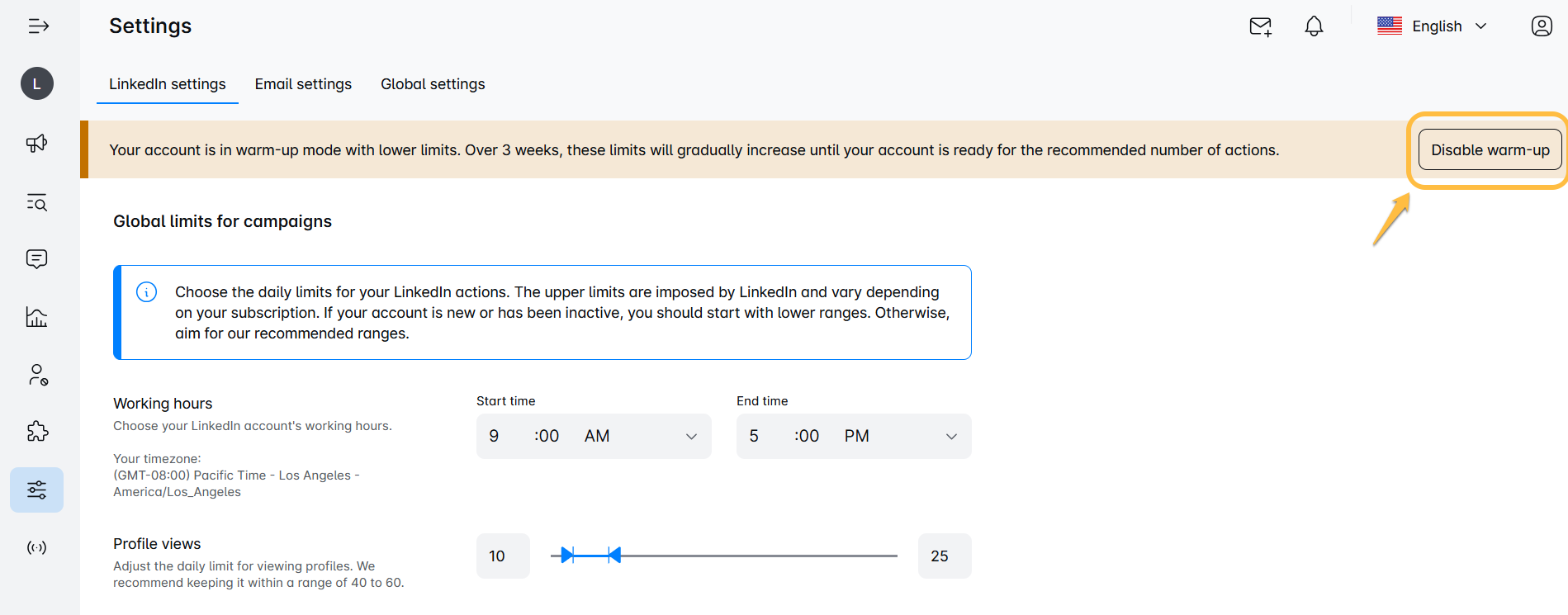Expand the English language dropdown
The image size is (1568, 615).
1433,26
